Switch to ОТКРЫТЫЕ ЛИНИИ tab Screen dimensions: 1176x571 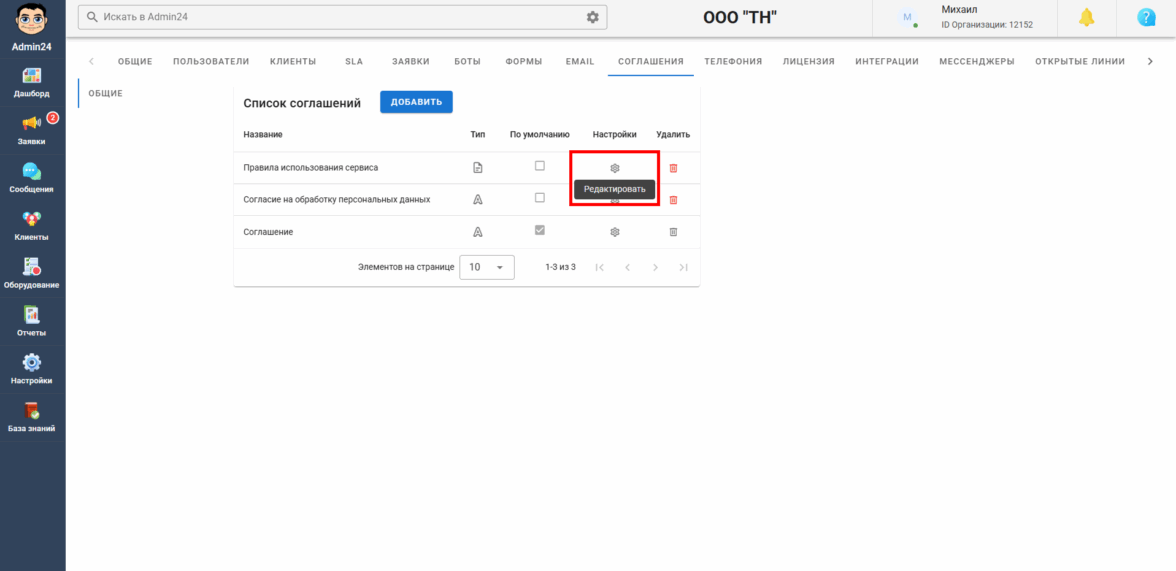[x=1079, y=62]
